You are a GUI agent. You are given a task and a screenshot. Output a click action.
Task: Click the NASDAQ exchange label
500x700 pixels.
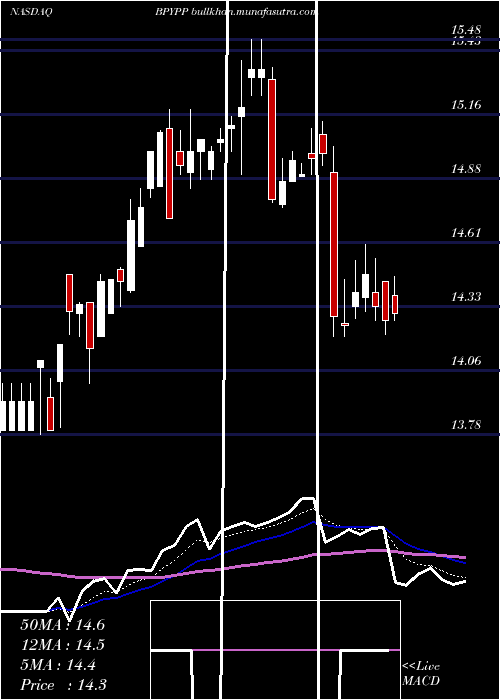pyautogui.click(x=31, y=12)
